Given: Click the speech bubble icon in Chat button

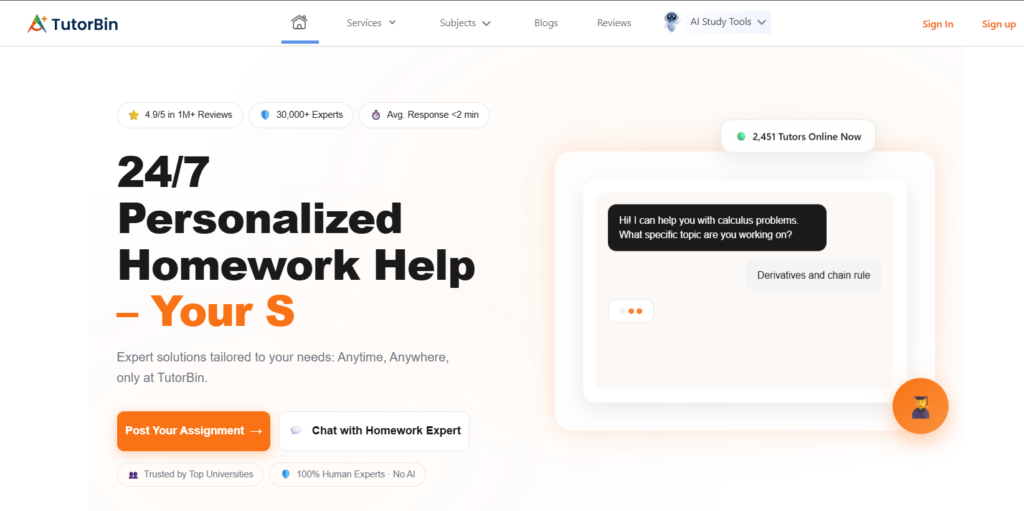Looking at the screenshot, I should [x=296, y=431].
